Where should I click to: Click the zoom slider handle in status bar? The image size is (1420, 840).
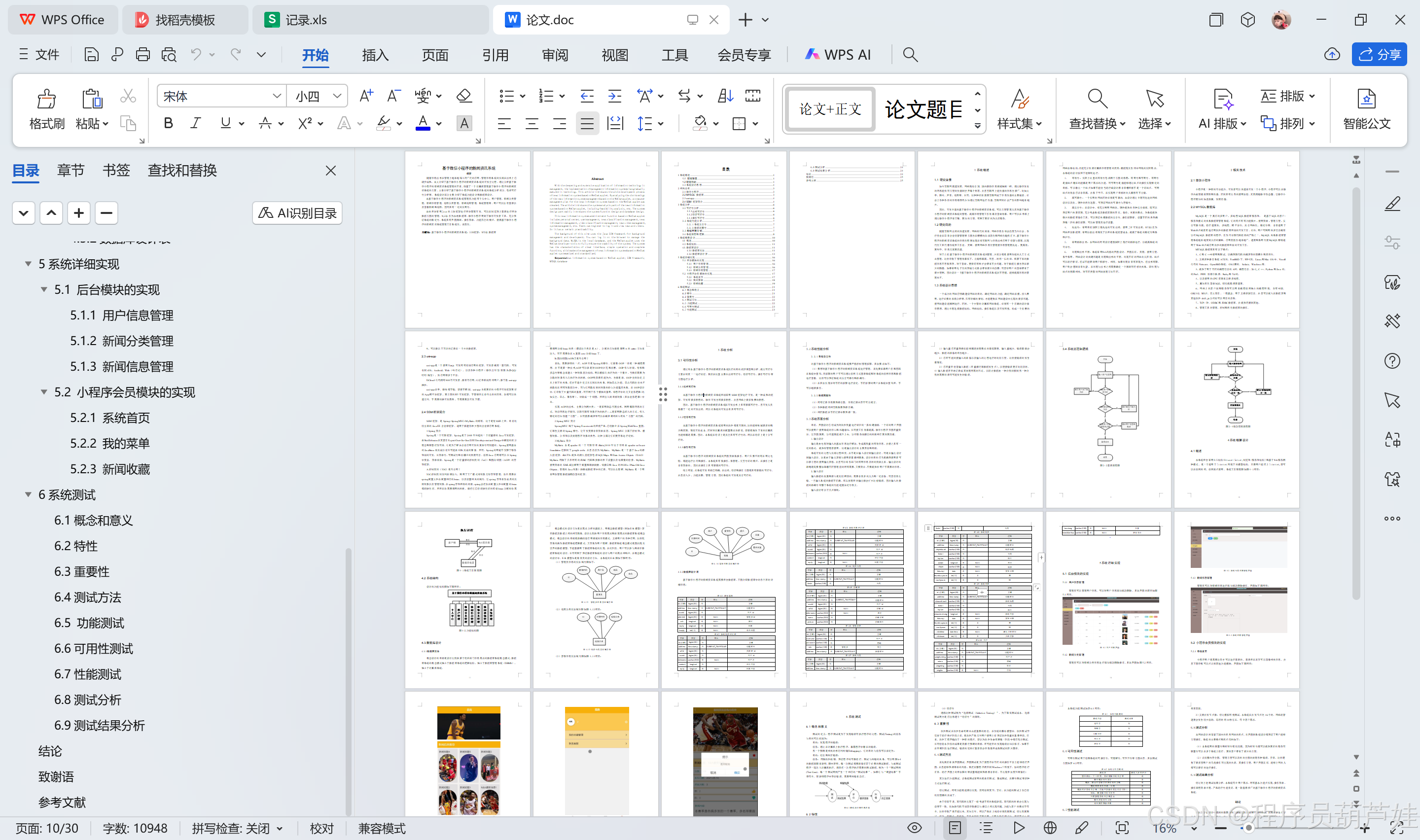(1247, 828)
